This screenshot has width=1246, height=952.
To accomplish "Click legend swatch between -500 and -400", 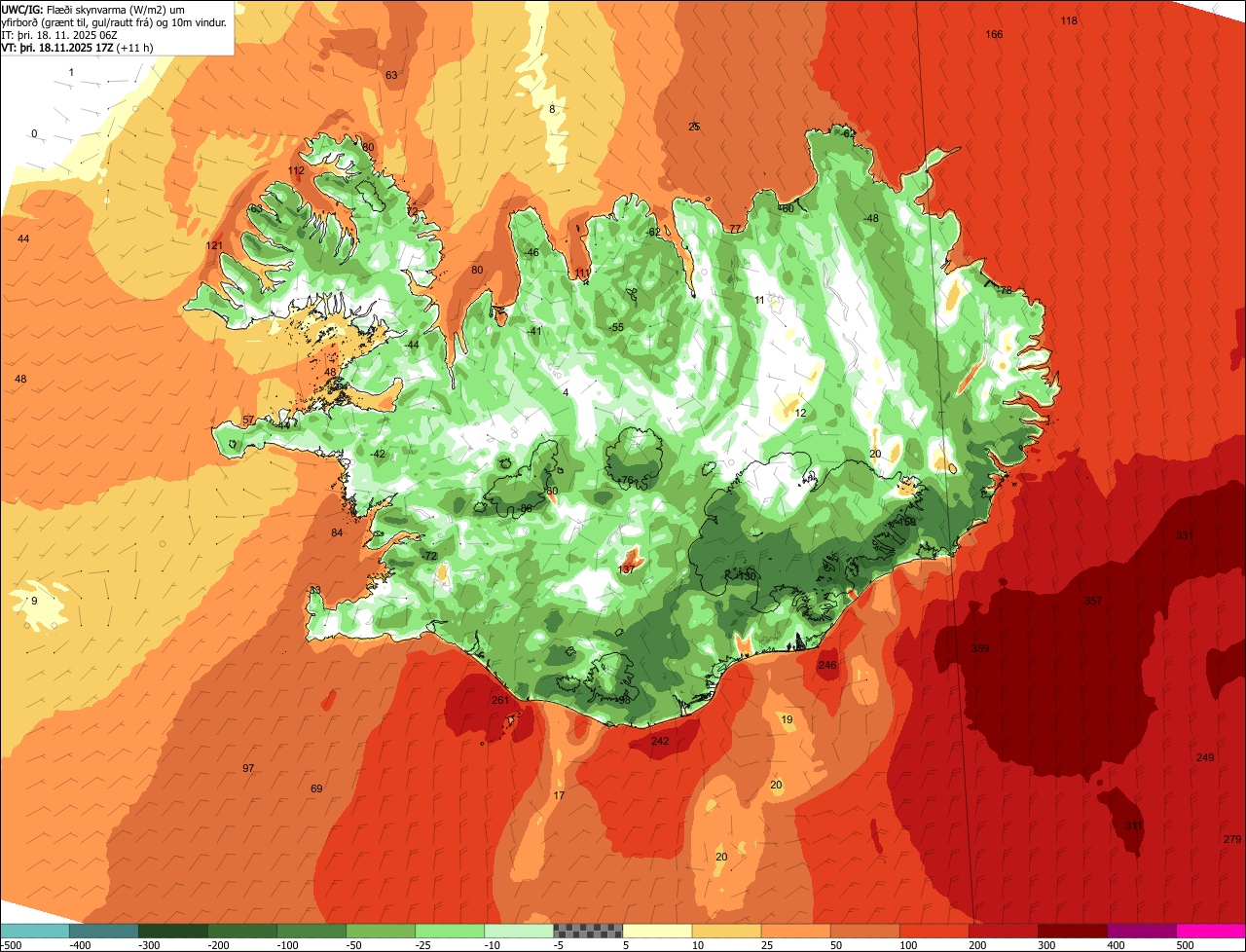I will click(34, 931).
